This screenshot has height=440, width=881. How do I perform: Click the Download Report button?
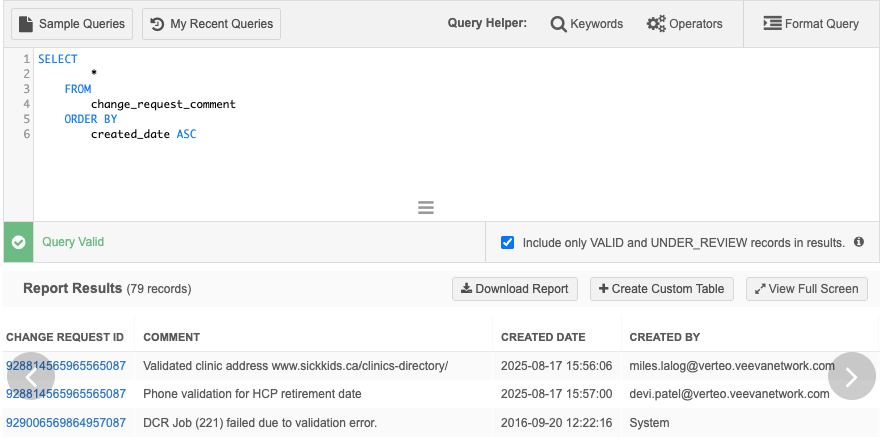(x=515, y=289)
